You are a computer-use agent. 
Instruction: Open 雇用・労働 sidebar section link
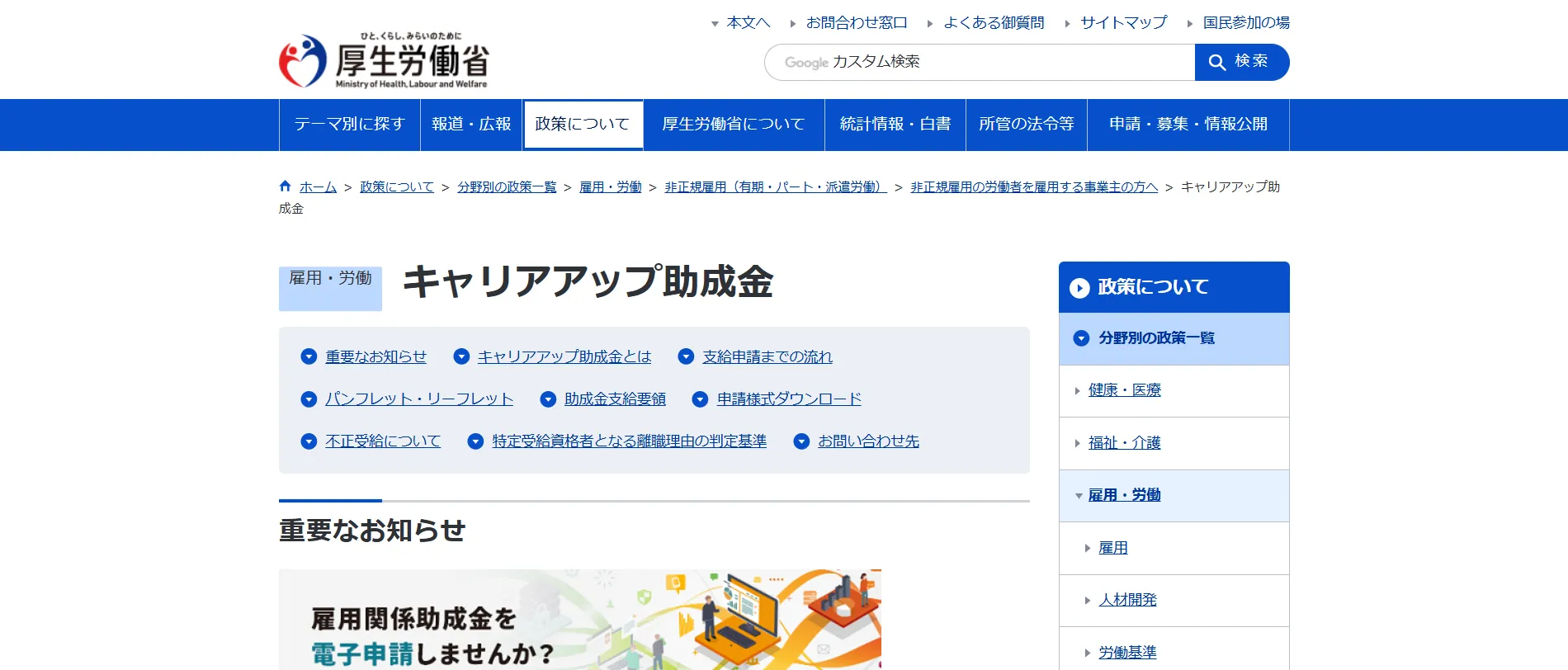1124,495
